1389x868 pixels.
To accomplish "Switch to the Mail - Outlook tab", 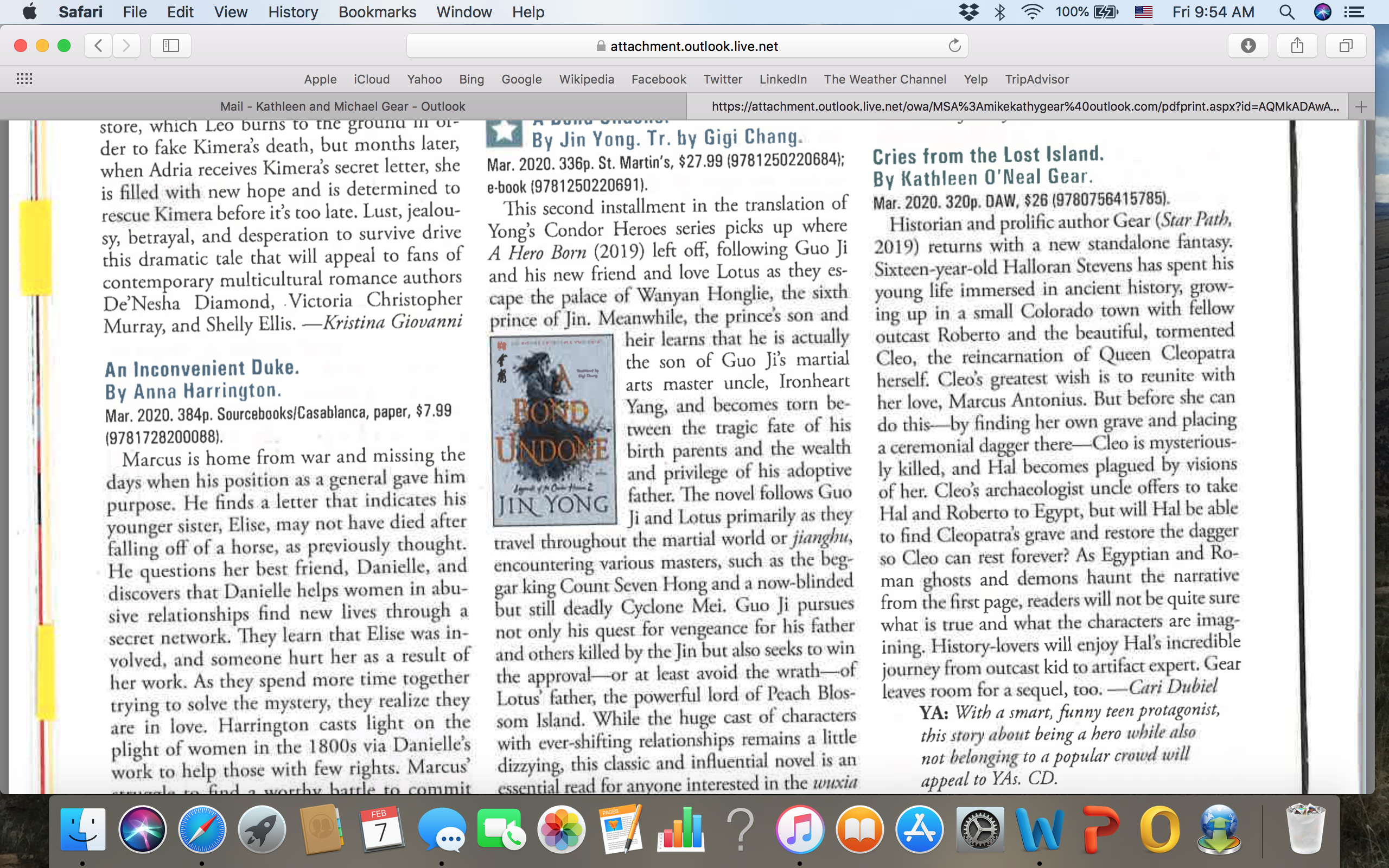I will coord(343,106).
